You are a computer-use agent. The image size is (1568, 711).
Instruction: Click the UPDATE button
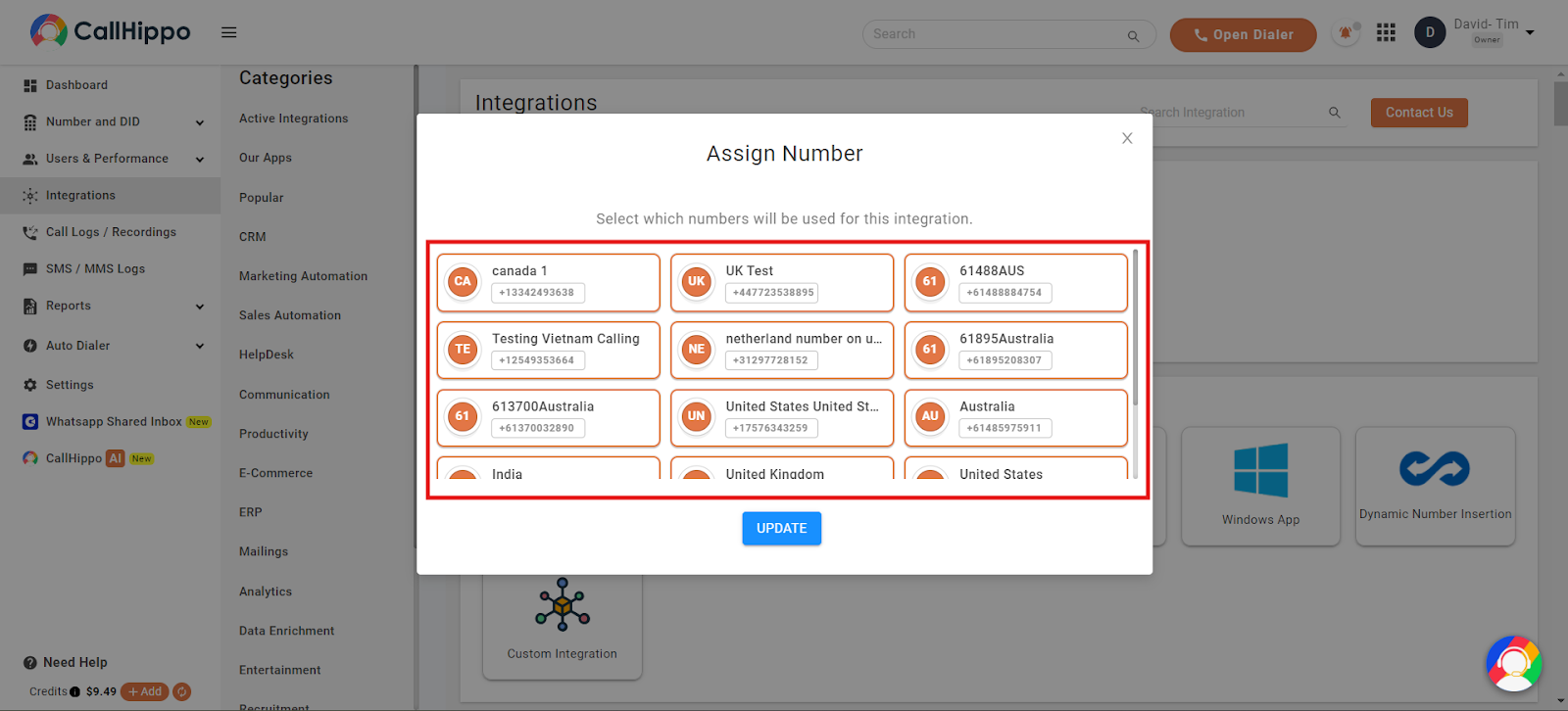pos(782,528)
